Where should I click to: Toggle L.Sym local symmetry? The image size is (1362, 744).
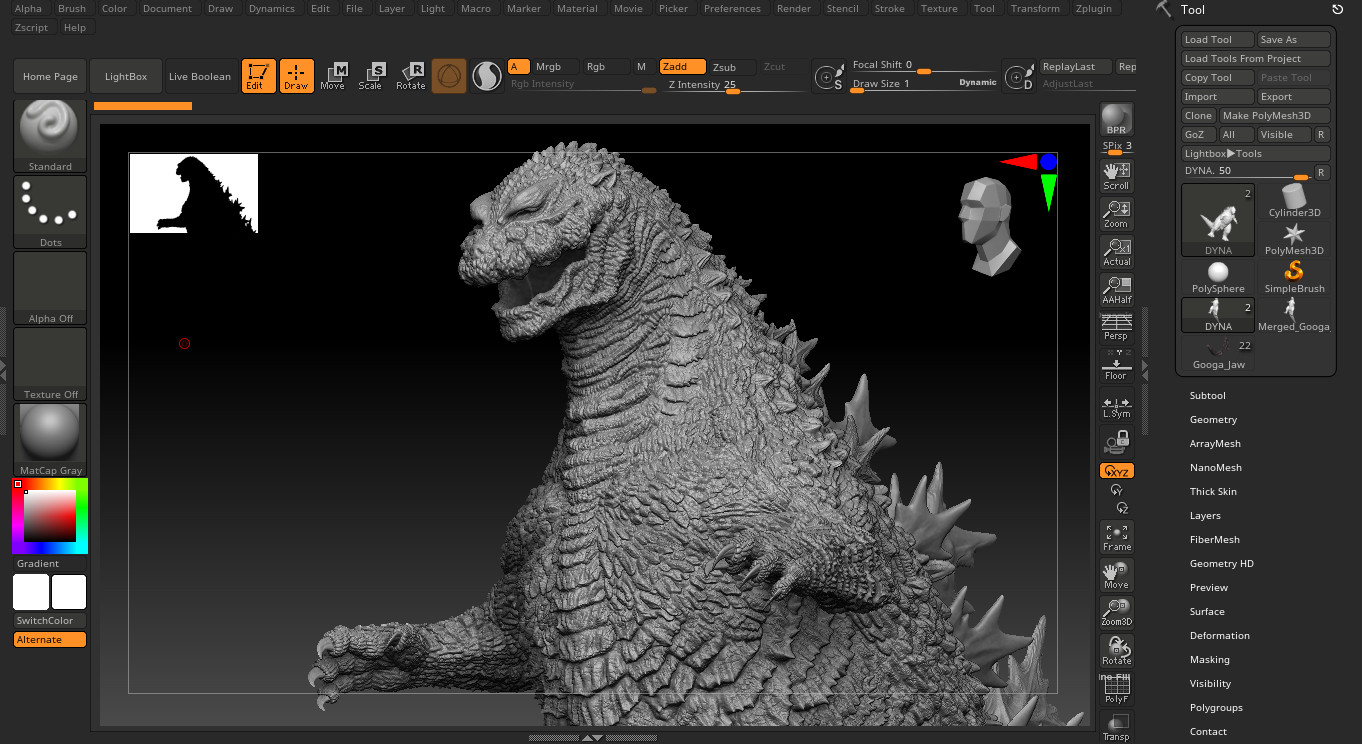(x=1116, y=407)
